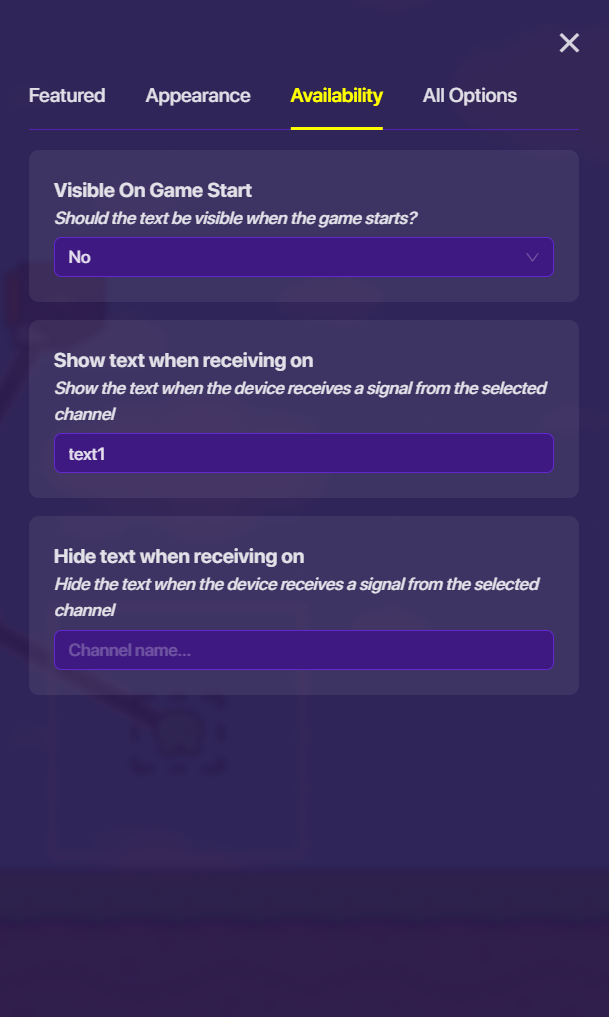
Task: Click the 'Should the text be visible' description
Action: (235, 217)
